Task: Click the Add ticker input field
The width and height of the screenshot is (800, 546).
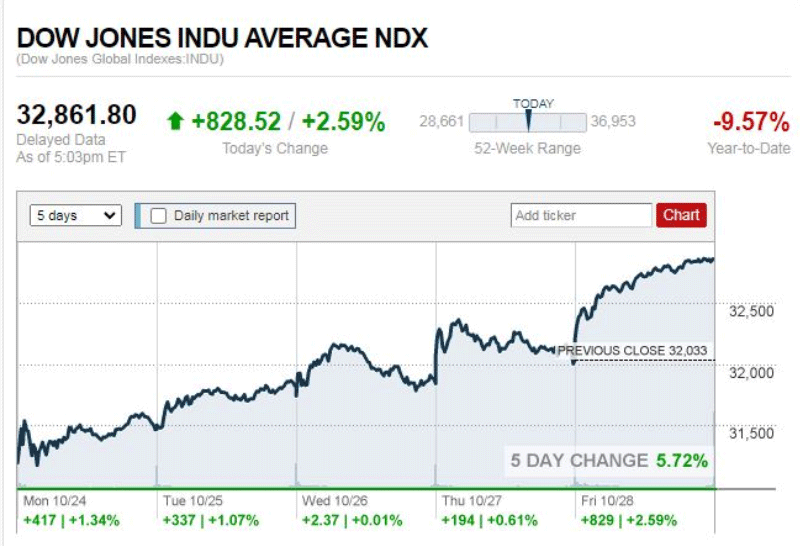Action: click(580, 215)
